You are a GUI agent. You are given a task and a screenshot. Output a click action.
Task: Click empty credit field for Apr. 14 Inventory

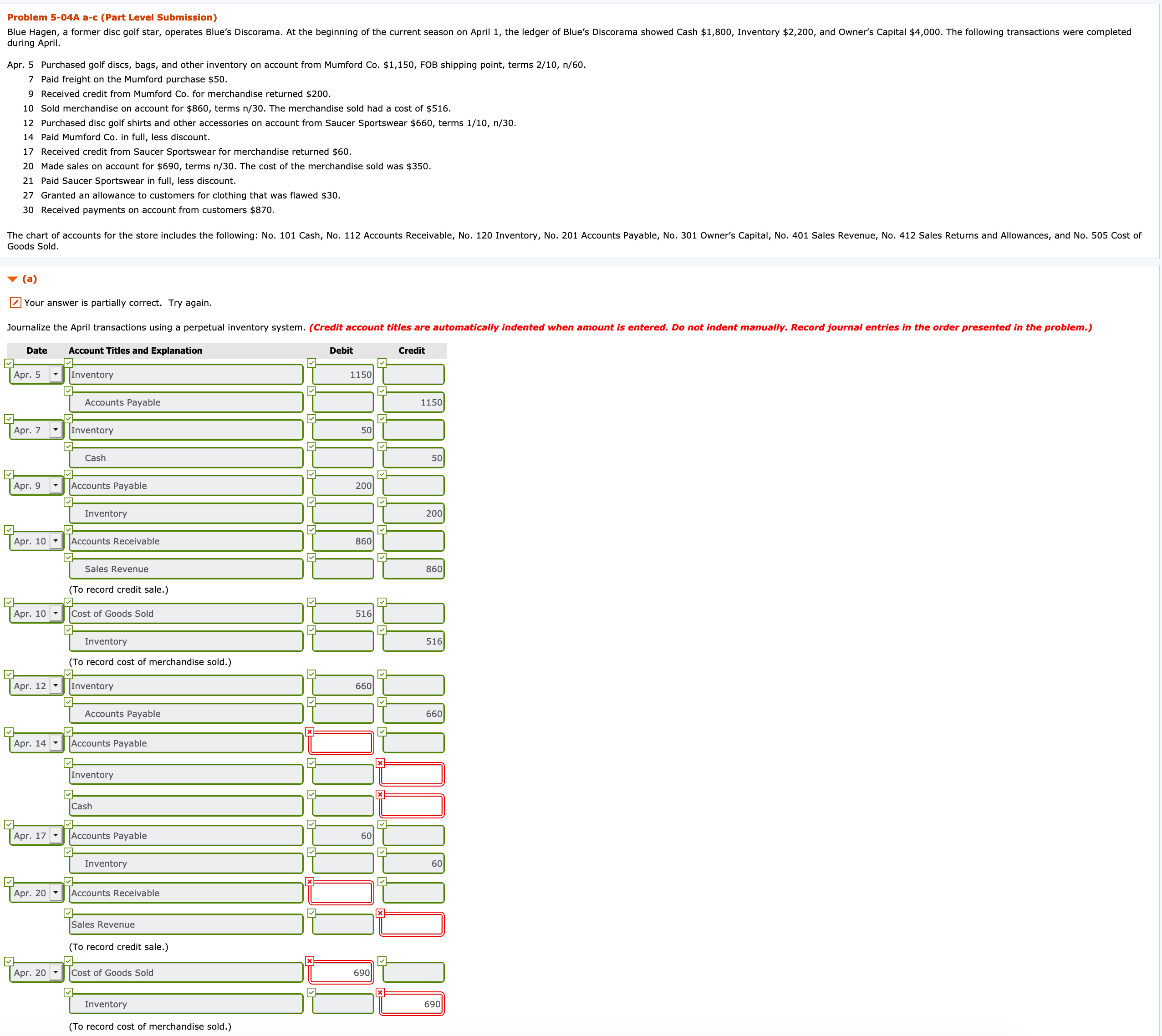tap(412, 774)
